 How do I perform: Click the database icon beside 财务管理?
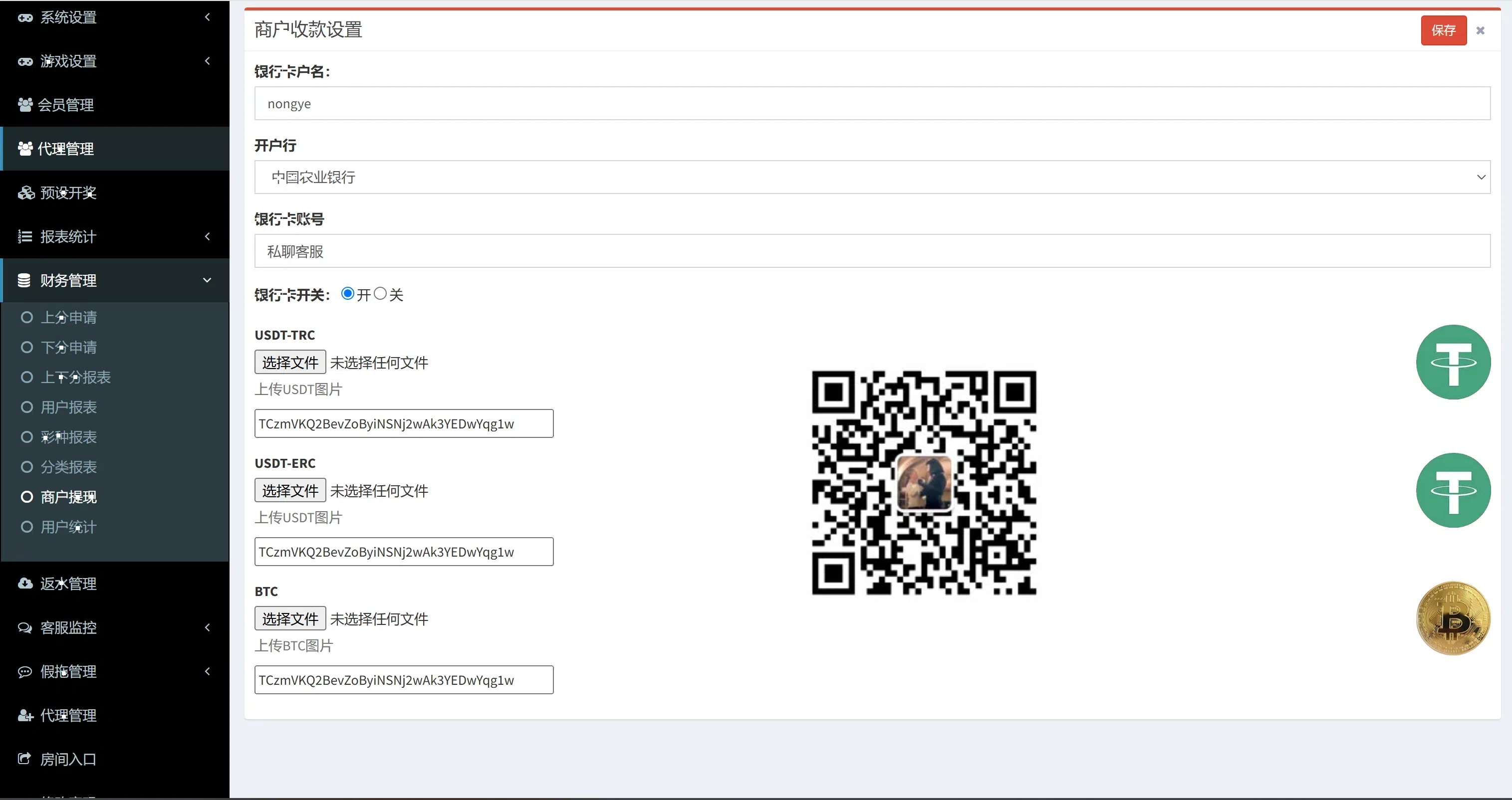pyautogui.click(x=24, y=280)
